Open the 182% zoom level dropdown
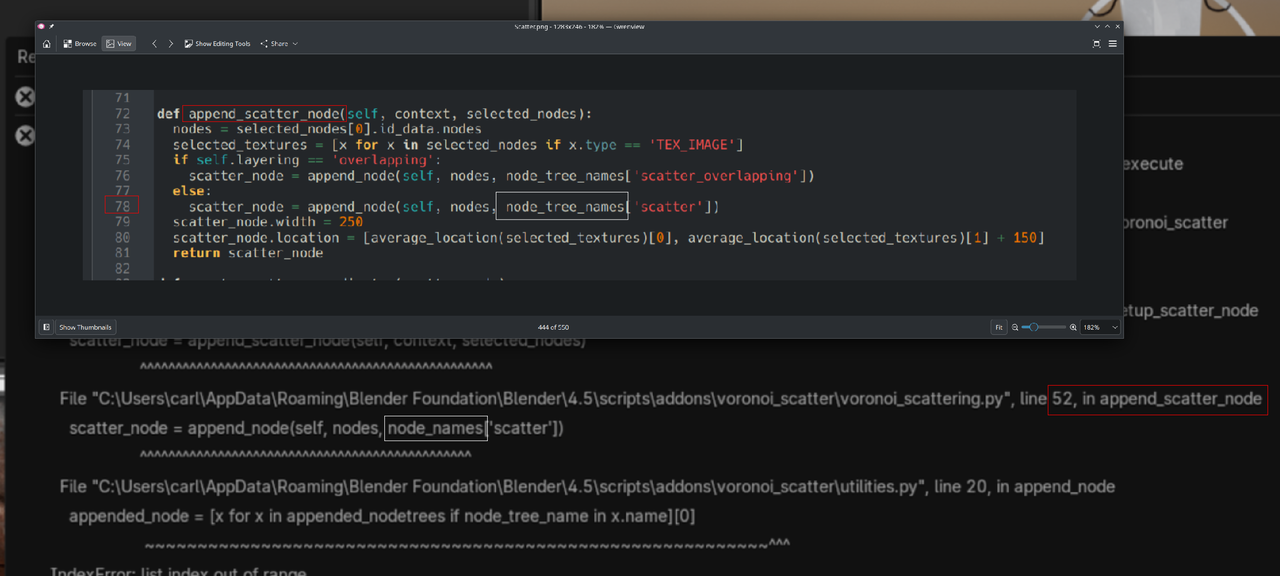This screenshot has width=1280, height=576. pyautogui.click(x=1100, y=327)
